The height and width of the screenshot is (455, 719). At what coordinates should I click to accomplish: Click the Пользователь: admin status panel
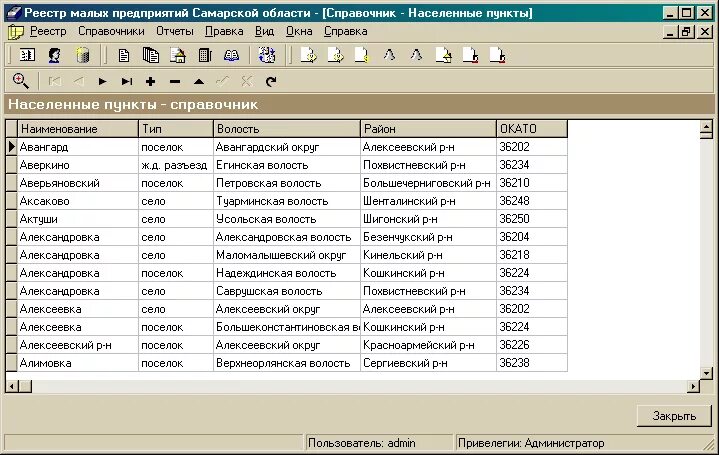379,443
